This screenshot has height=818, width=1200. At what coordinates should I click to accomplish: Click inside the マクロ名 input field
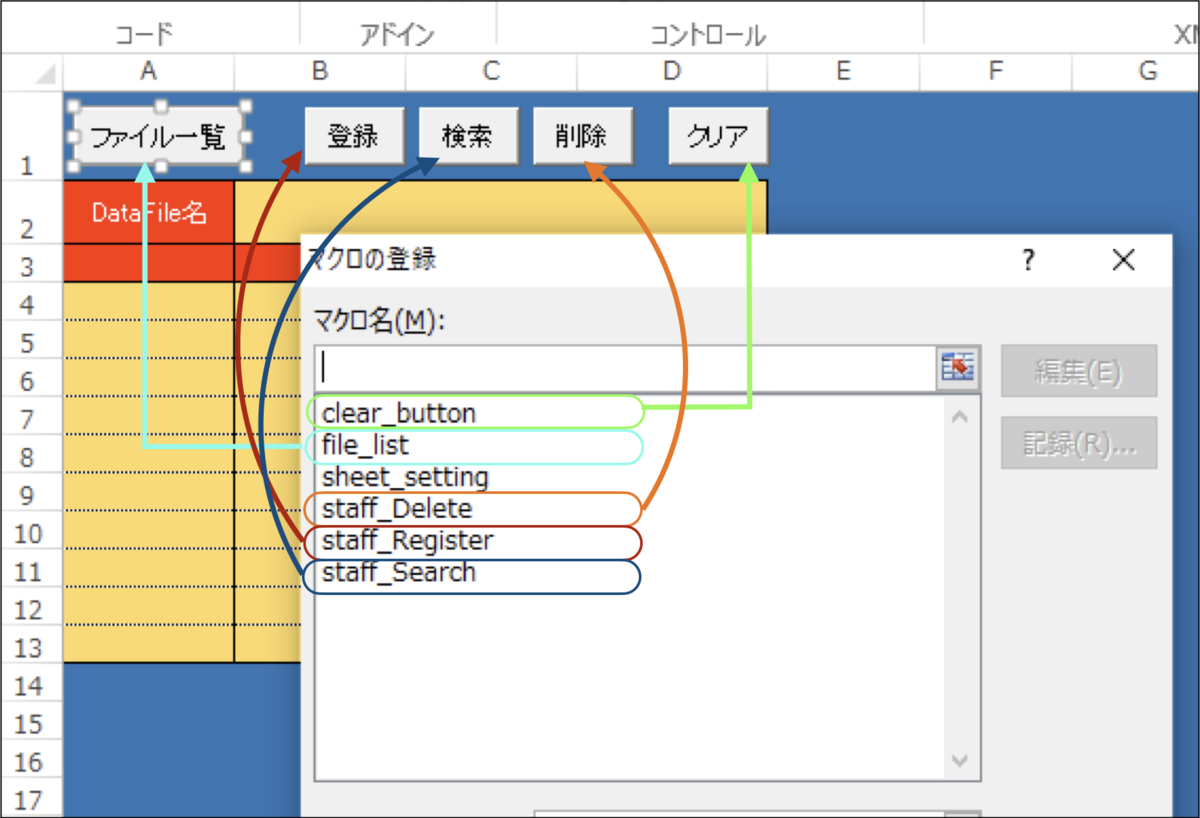coord(600,367)
